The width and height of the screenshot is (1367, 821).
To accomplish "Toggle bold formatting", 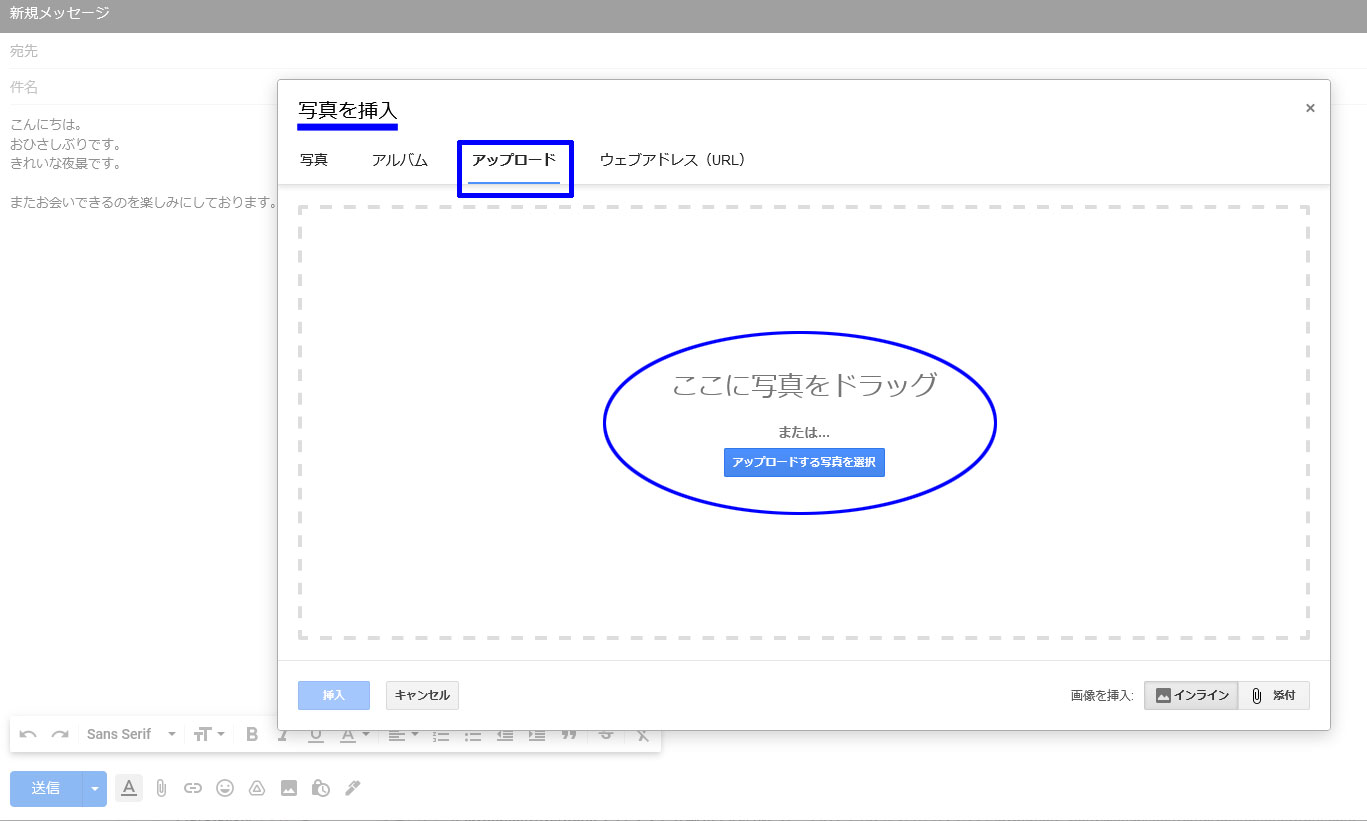I will pos(252,734).
